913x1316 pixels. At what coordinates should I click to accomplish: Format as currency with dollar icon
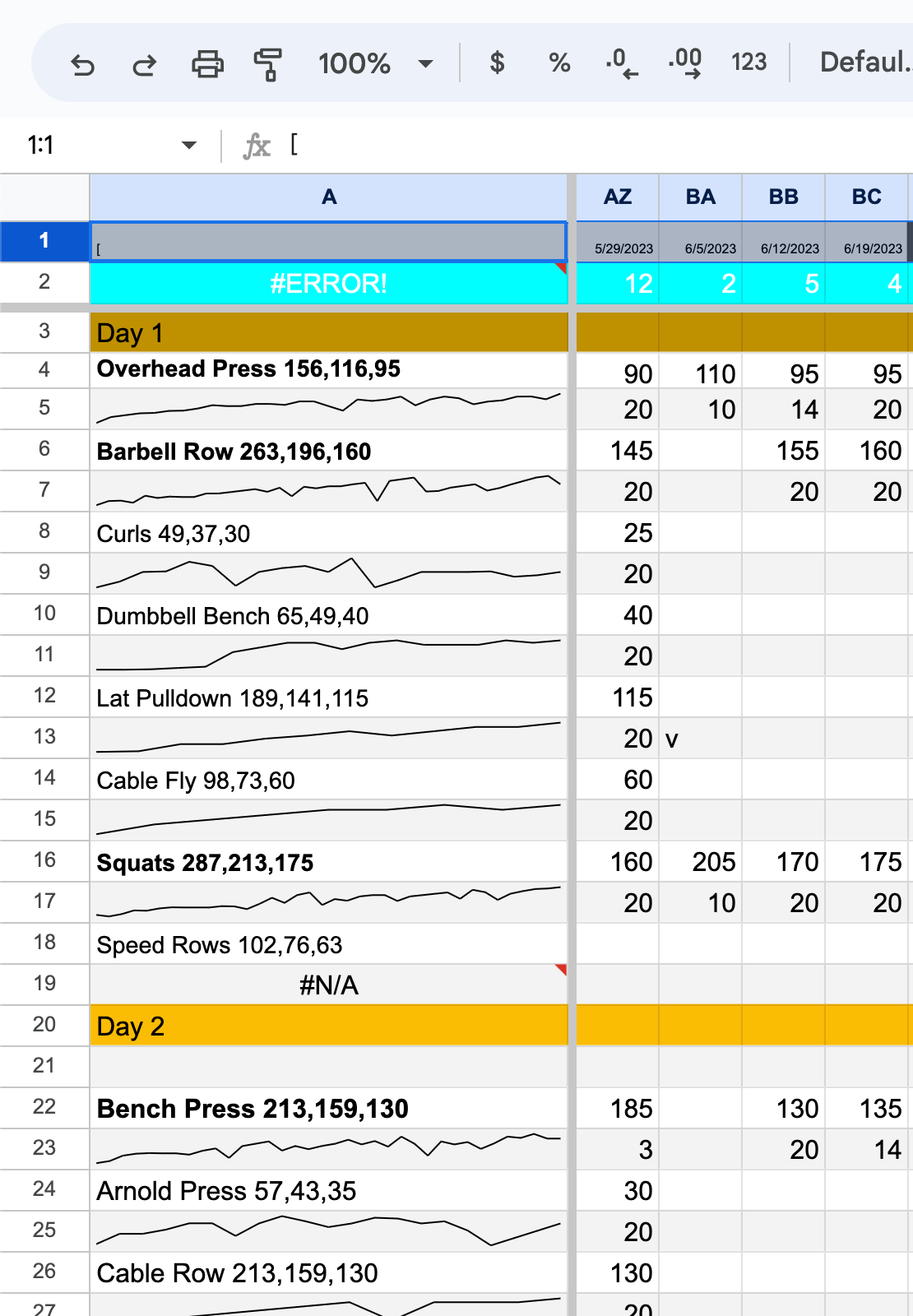[x=497, y=63]
